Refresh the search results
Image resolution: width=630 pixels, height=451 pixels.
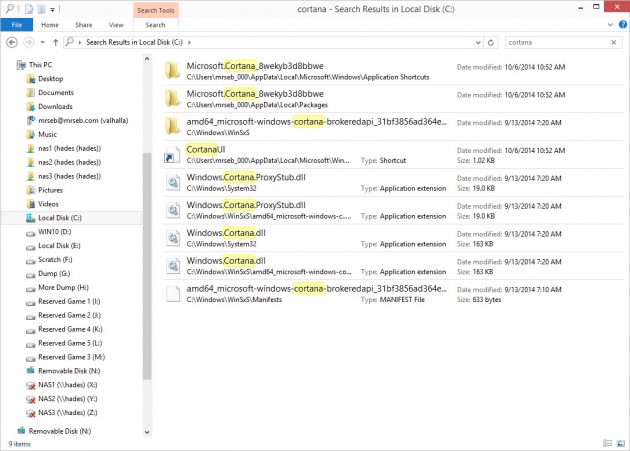coord(491,42)
